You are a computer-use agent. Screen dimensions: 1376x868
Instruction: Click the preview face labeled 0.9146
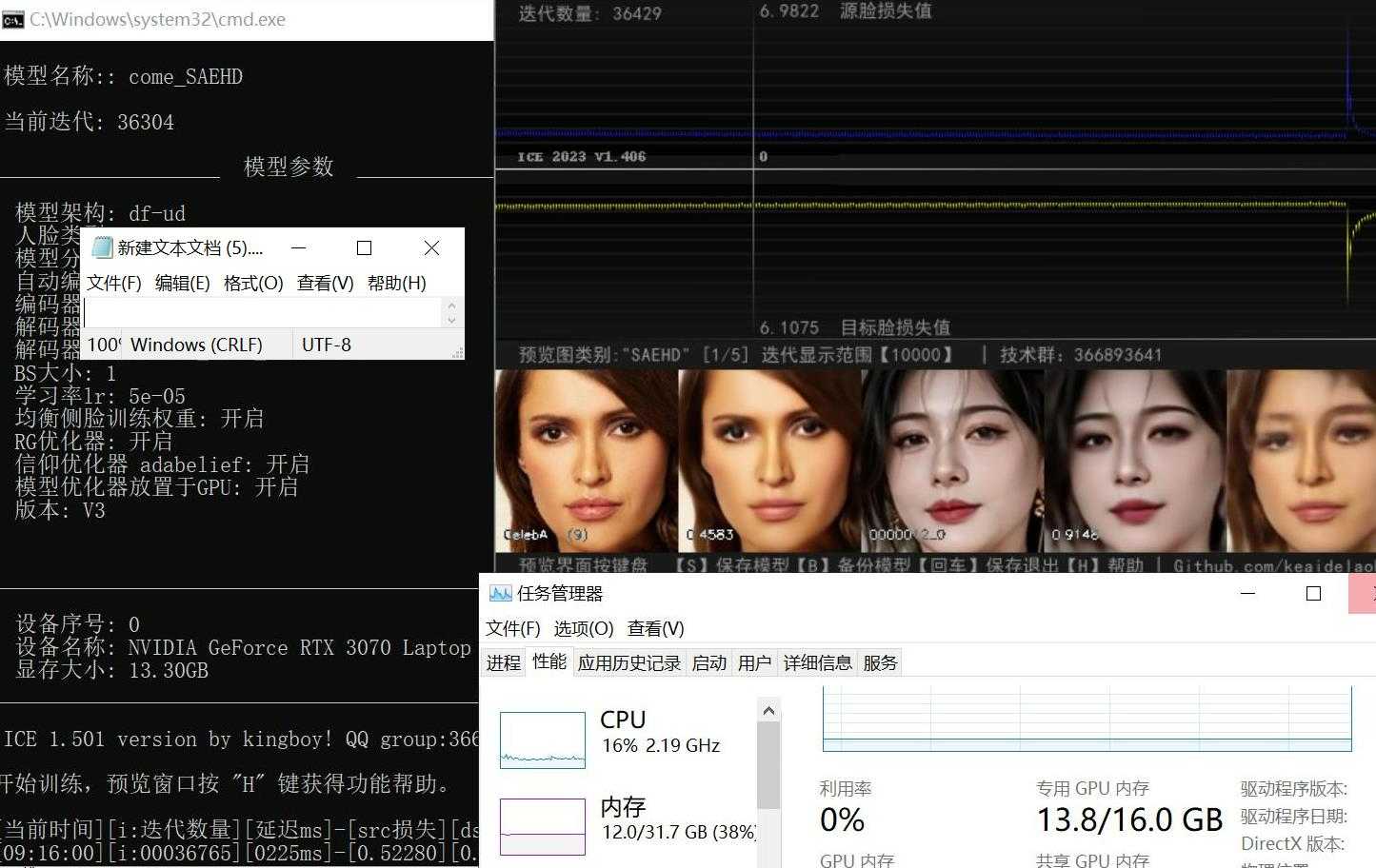pyautogui.click(x=1135, y=461)
